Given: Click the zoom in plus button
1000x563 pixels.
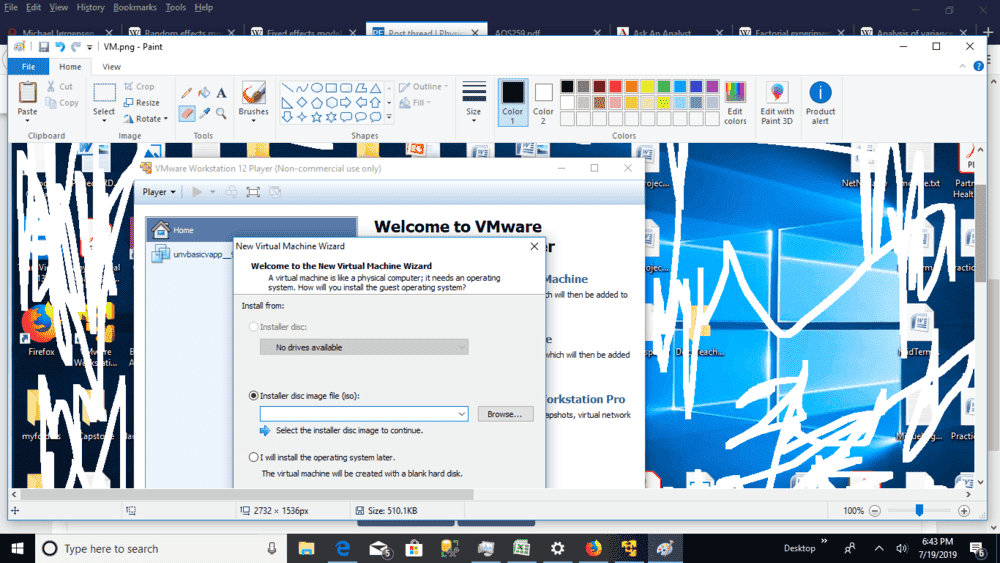Looking at the screenshot, I should coord(964,510).
